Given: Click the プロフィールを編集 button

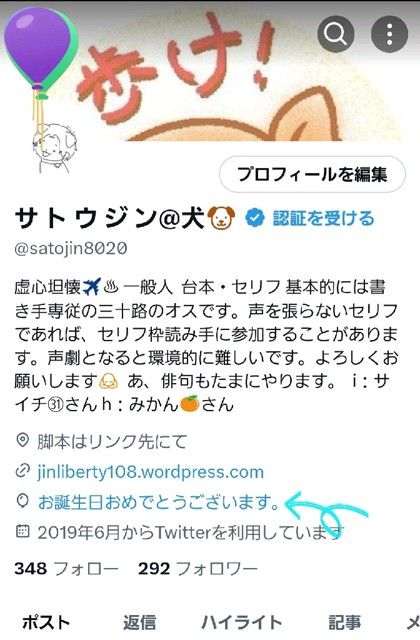Looking at the screenshot, I should coord(312,175).
